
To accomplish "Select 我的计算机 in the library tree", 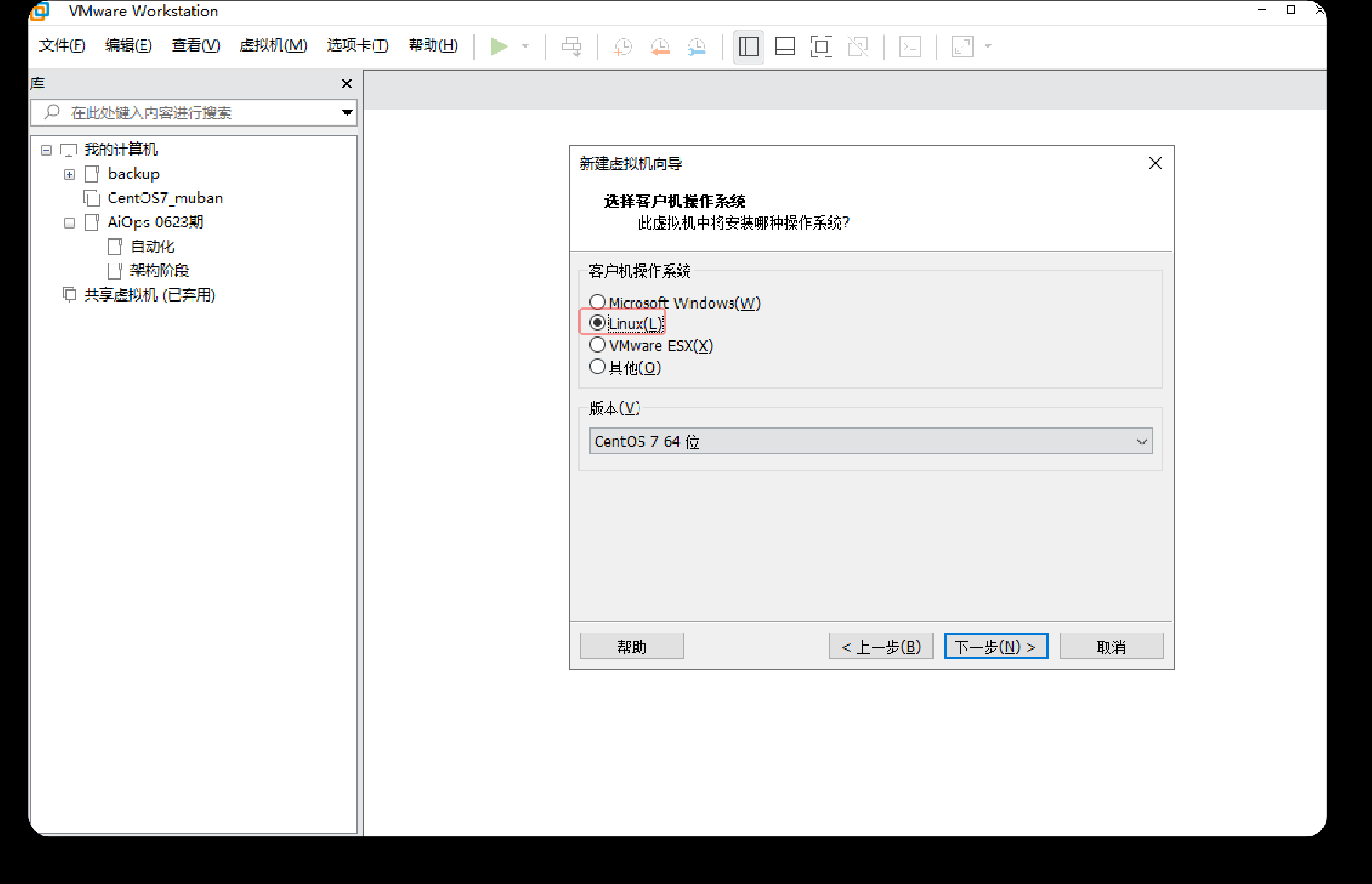I will (x=121, y=150).
